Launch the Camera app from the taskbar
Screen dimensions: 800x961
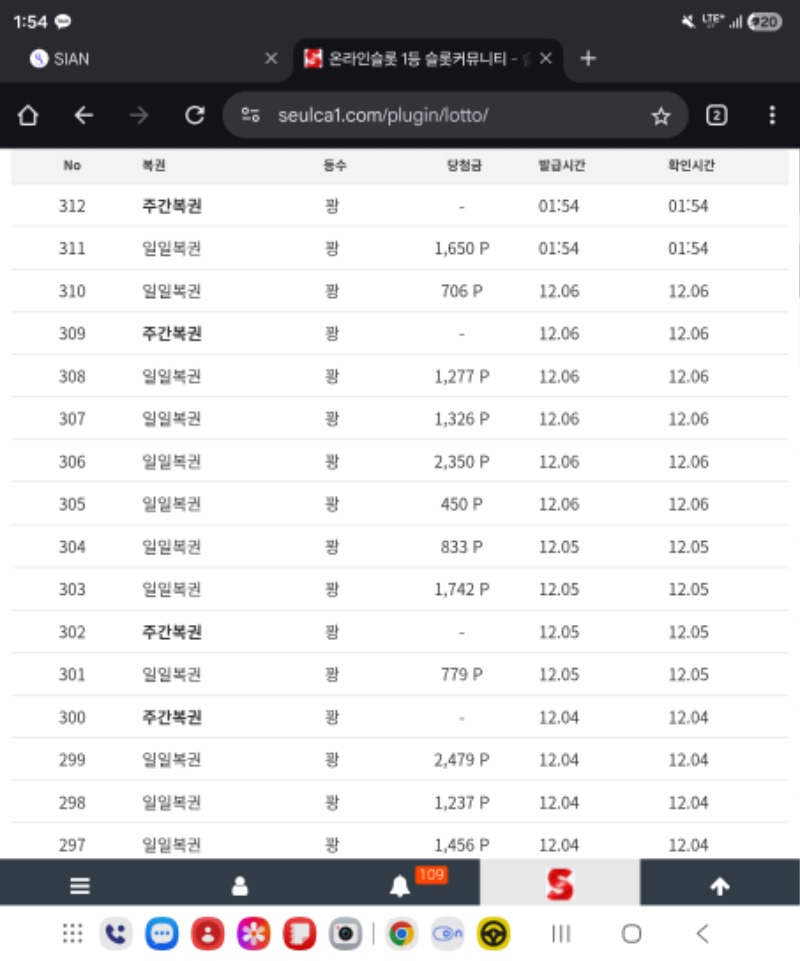coord(345,933)
